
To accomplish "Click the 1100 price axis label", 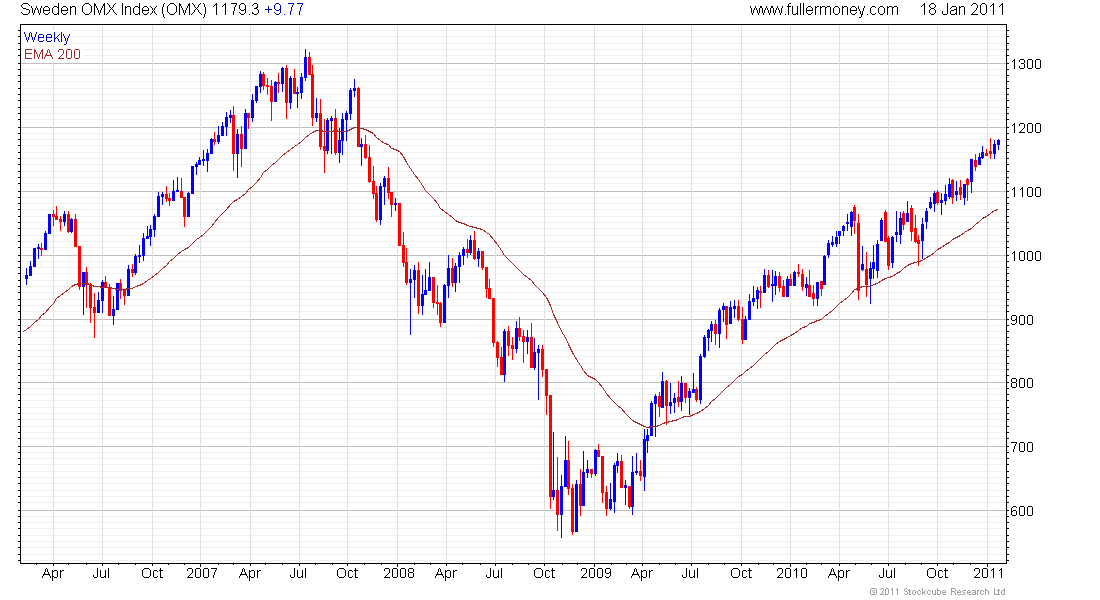I will (1026, 192).
